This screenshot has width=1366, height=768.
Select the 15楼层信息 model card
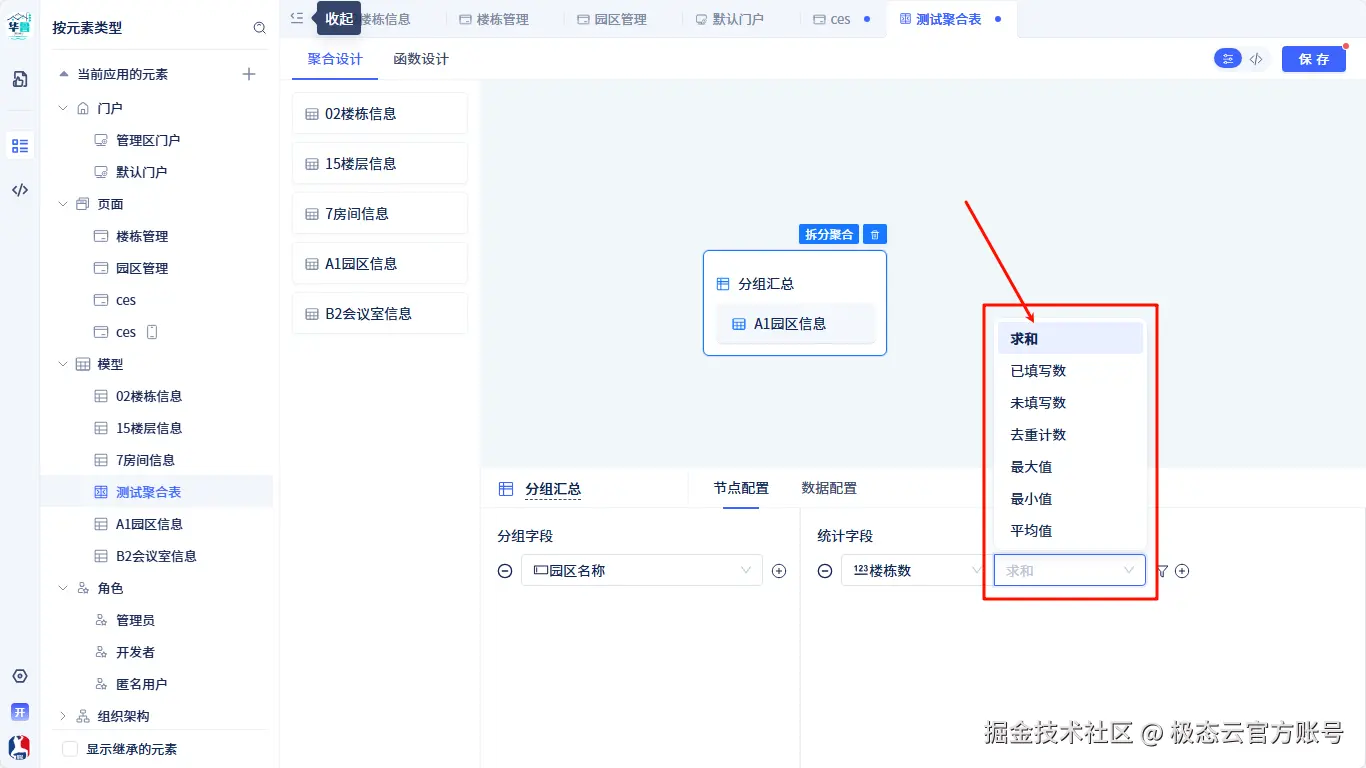pyautogui.click(x=380, y=164)
